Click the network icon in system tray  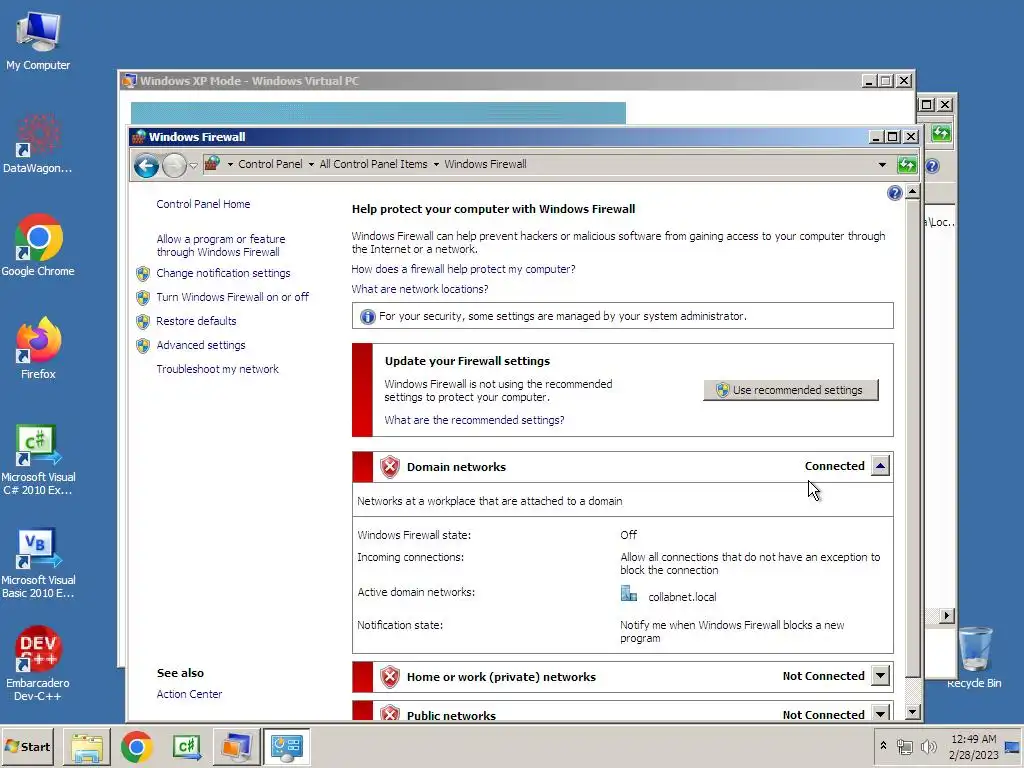click(x=905, y=746)
